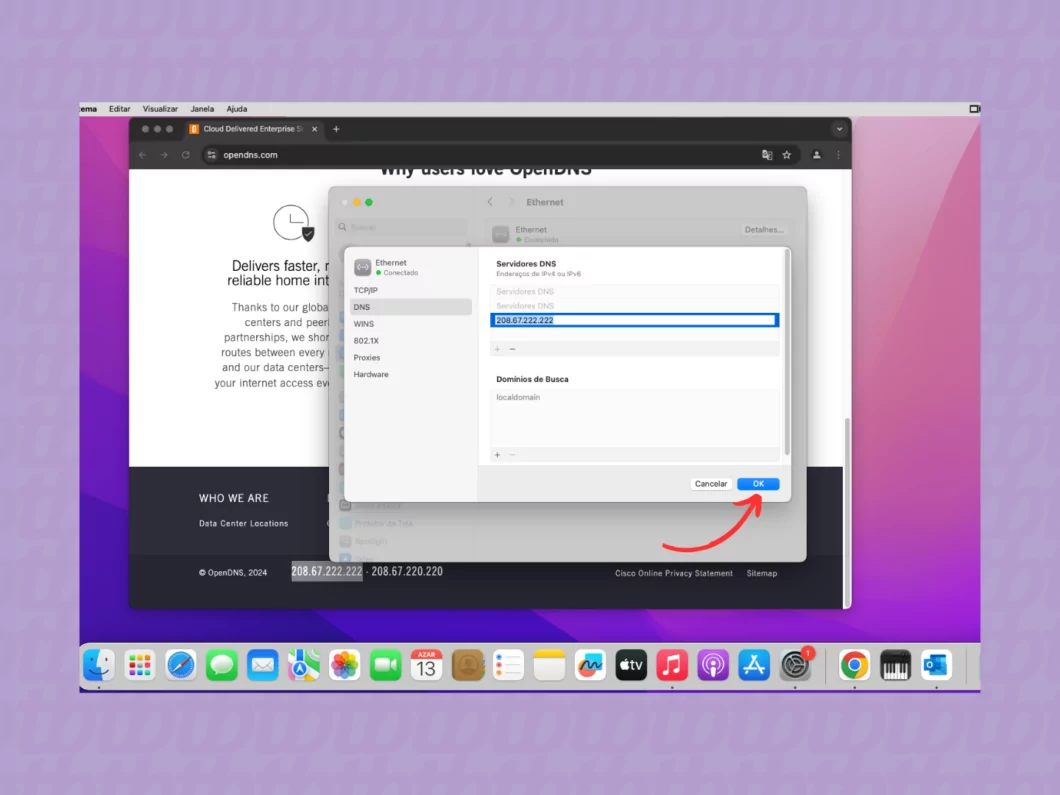This screenshot has width=1060, height=795.
Task: Open Chrome three-dot menu
Action: tap(838, 155)
